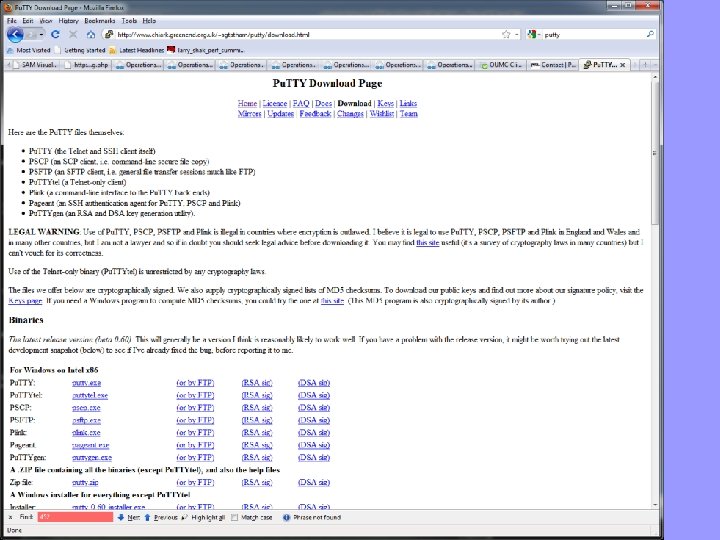This screenshot has height=540, width=720.
Task: Find Next with the down arrow button
Action: click(x=129, y=518)
